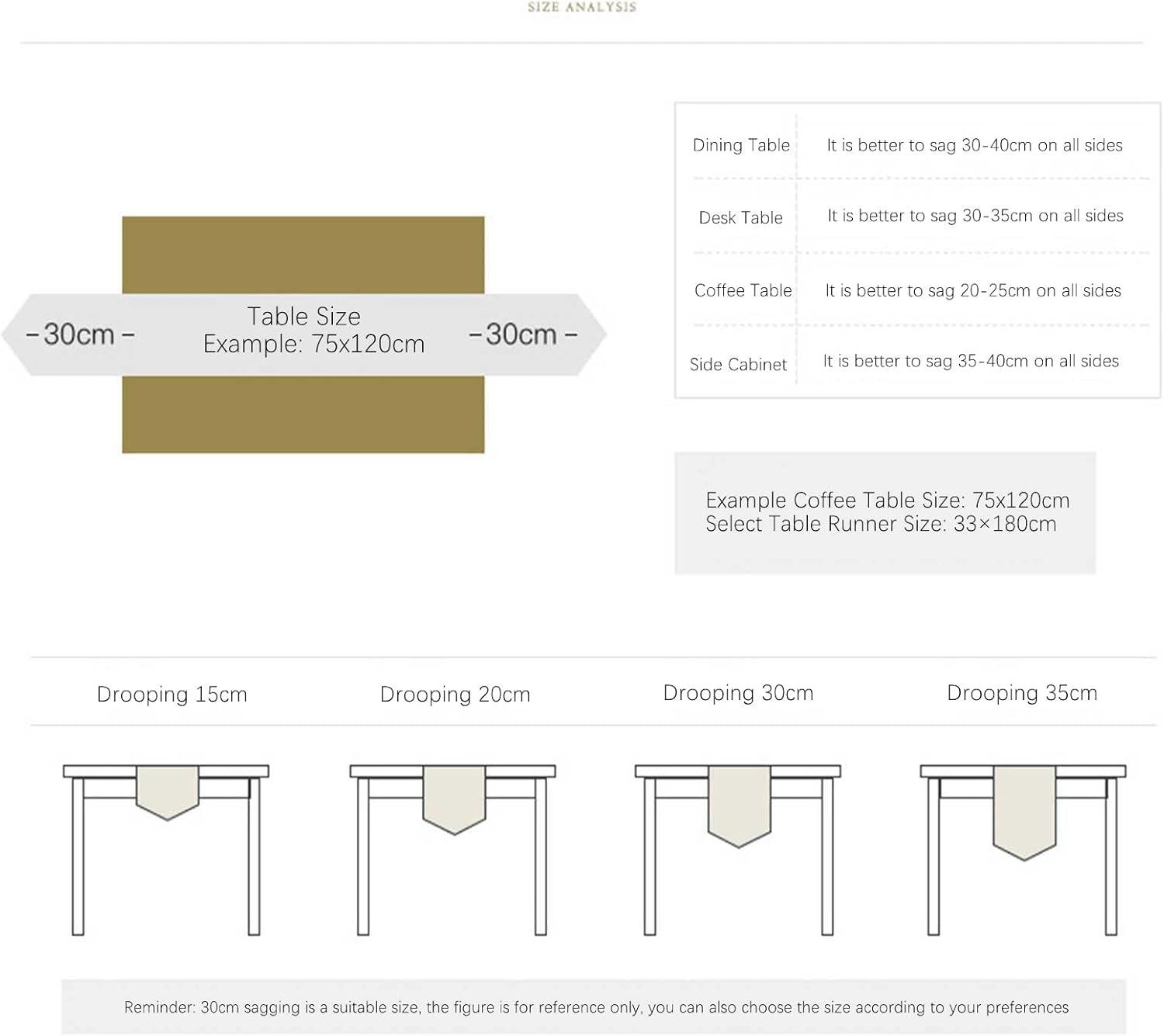This screenshot has height=1036, width=1164.
Task: Click the 'Table Size Example: 75x120cm' text
Action: pos(313,330)
